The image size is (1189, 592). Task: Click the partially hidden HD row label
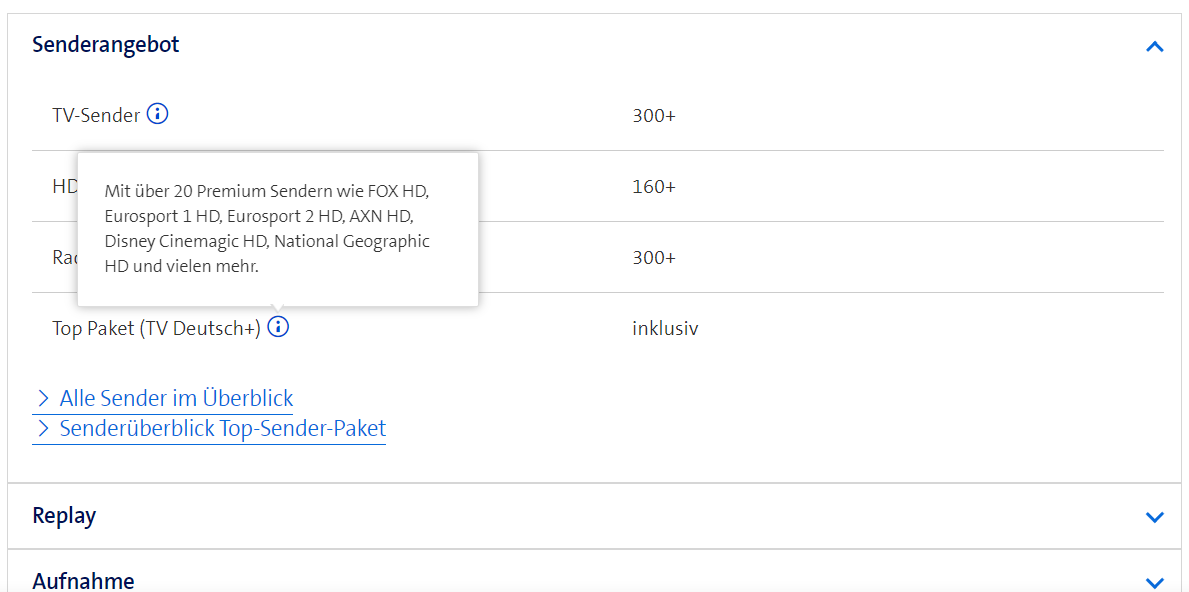coord(64,187)
